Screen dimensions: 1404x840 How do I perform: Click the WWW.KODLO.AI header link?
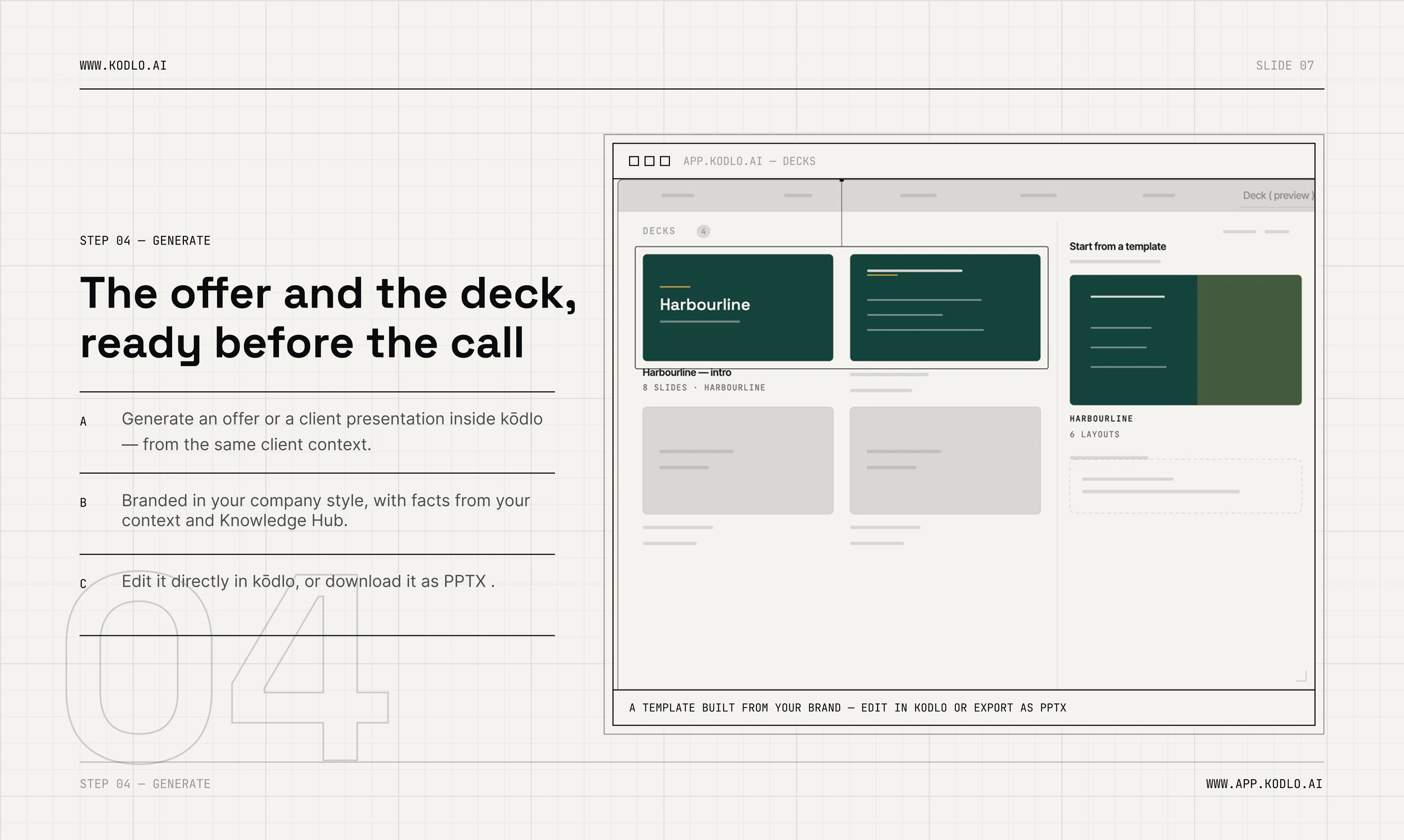[123, 66]
